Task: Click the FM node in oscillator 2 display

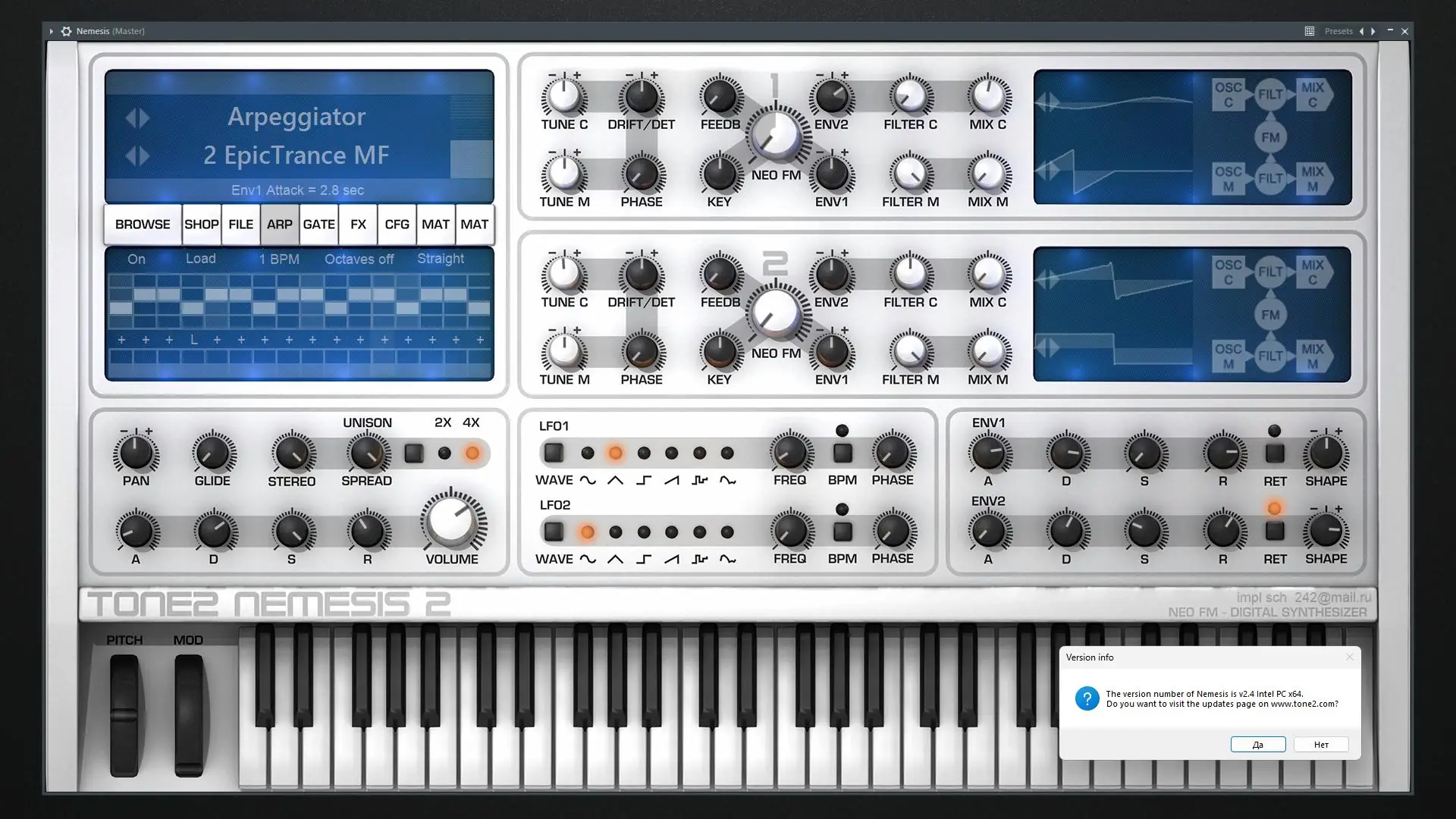Action: (1270, 315)
